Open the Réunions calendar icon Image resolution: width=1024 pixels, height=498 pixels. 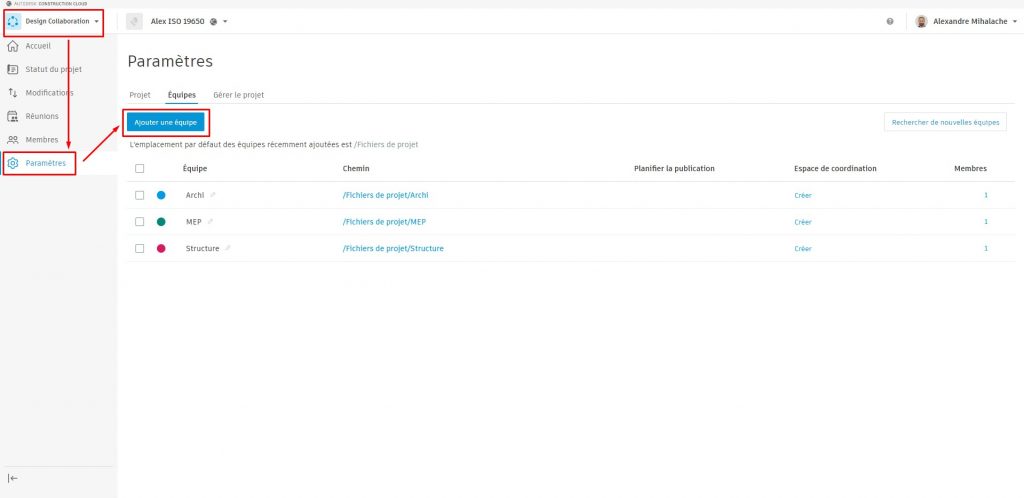pyautogui.click(x=13, y=116)
